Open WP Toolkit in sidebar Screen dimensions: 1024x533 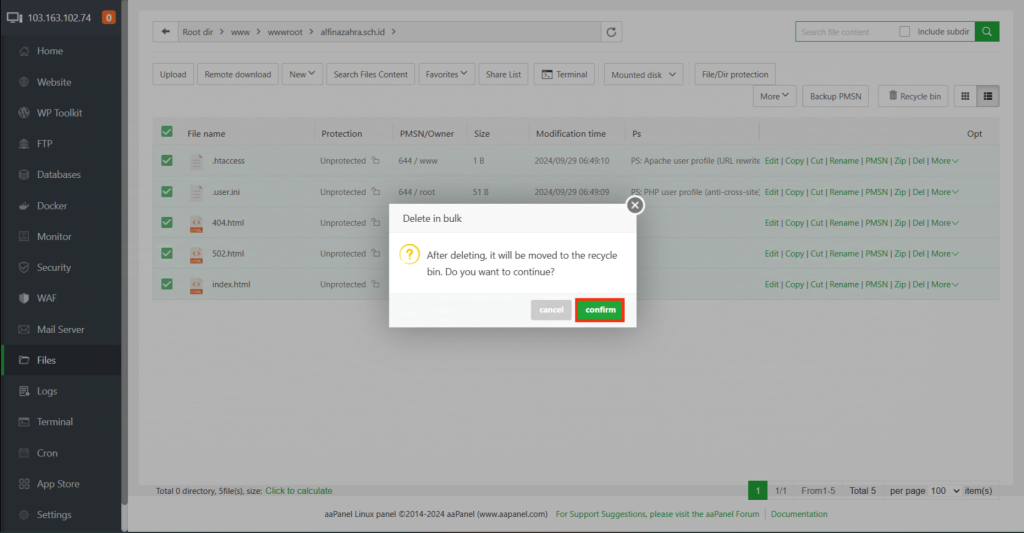(x=59, y=113)
